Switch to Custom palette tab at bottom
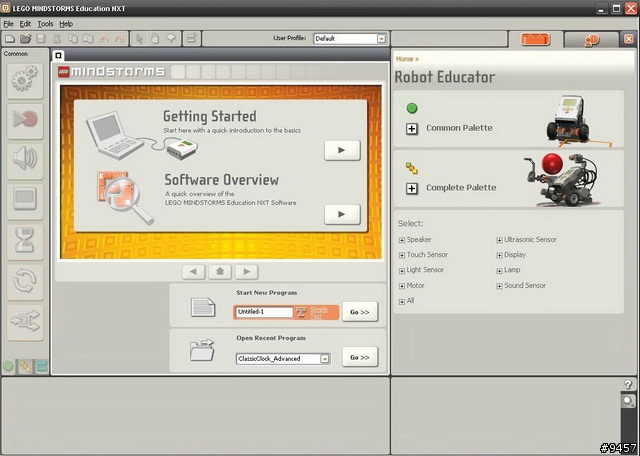Screen dimensions: 640x456 [42, 366]
